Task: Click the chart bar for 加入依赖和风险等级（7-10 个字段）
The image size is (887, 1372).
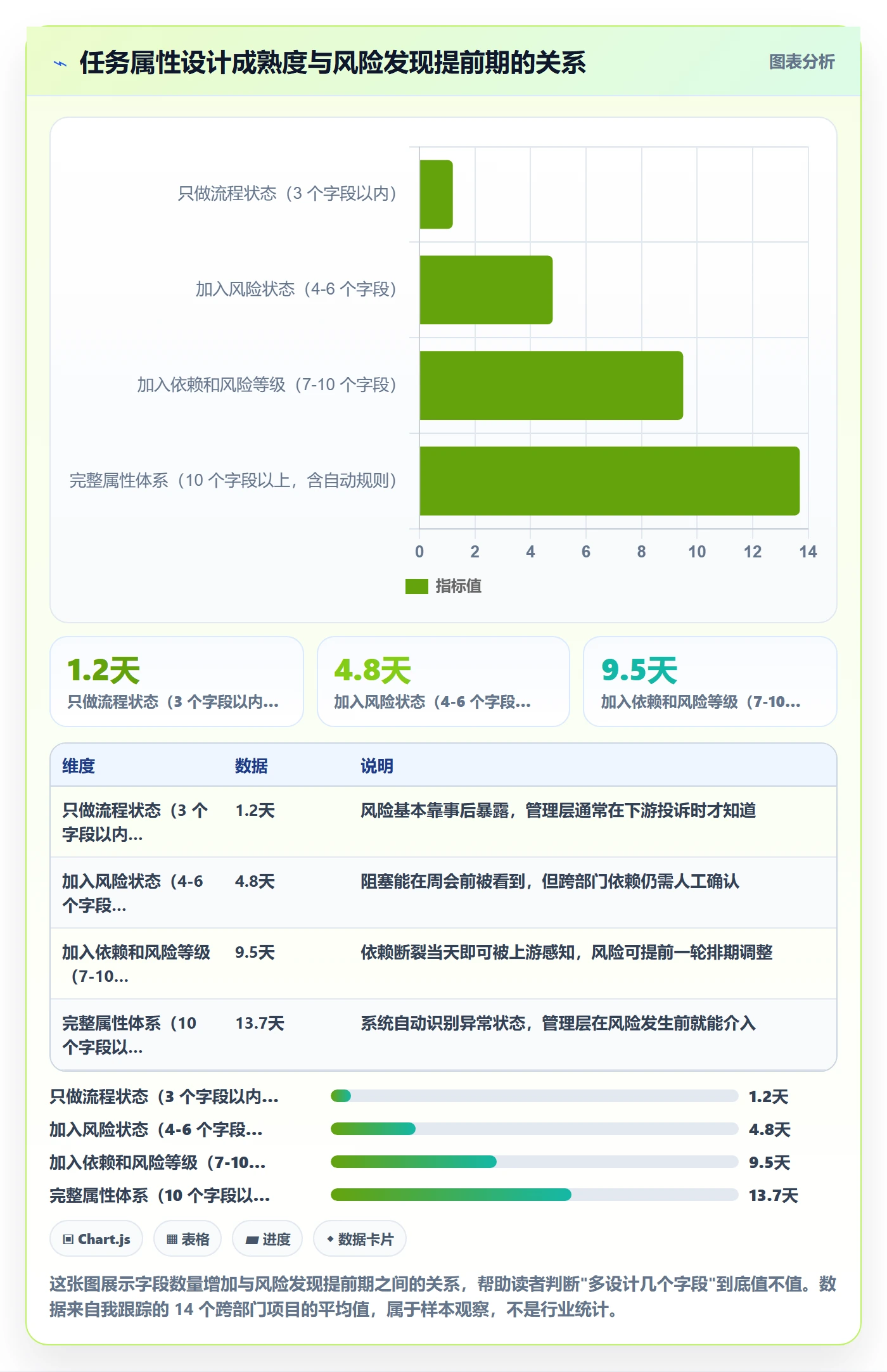Action: (x=551, y=386)
